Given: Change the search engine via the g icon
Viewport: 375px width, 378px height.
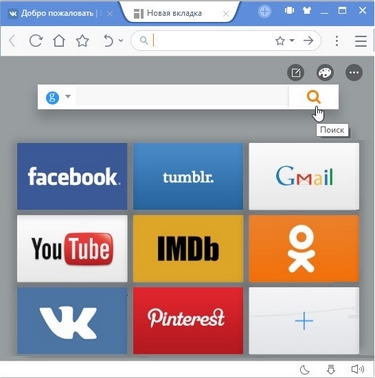Looking at the screenshot, I should 52,97.
